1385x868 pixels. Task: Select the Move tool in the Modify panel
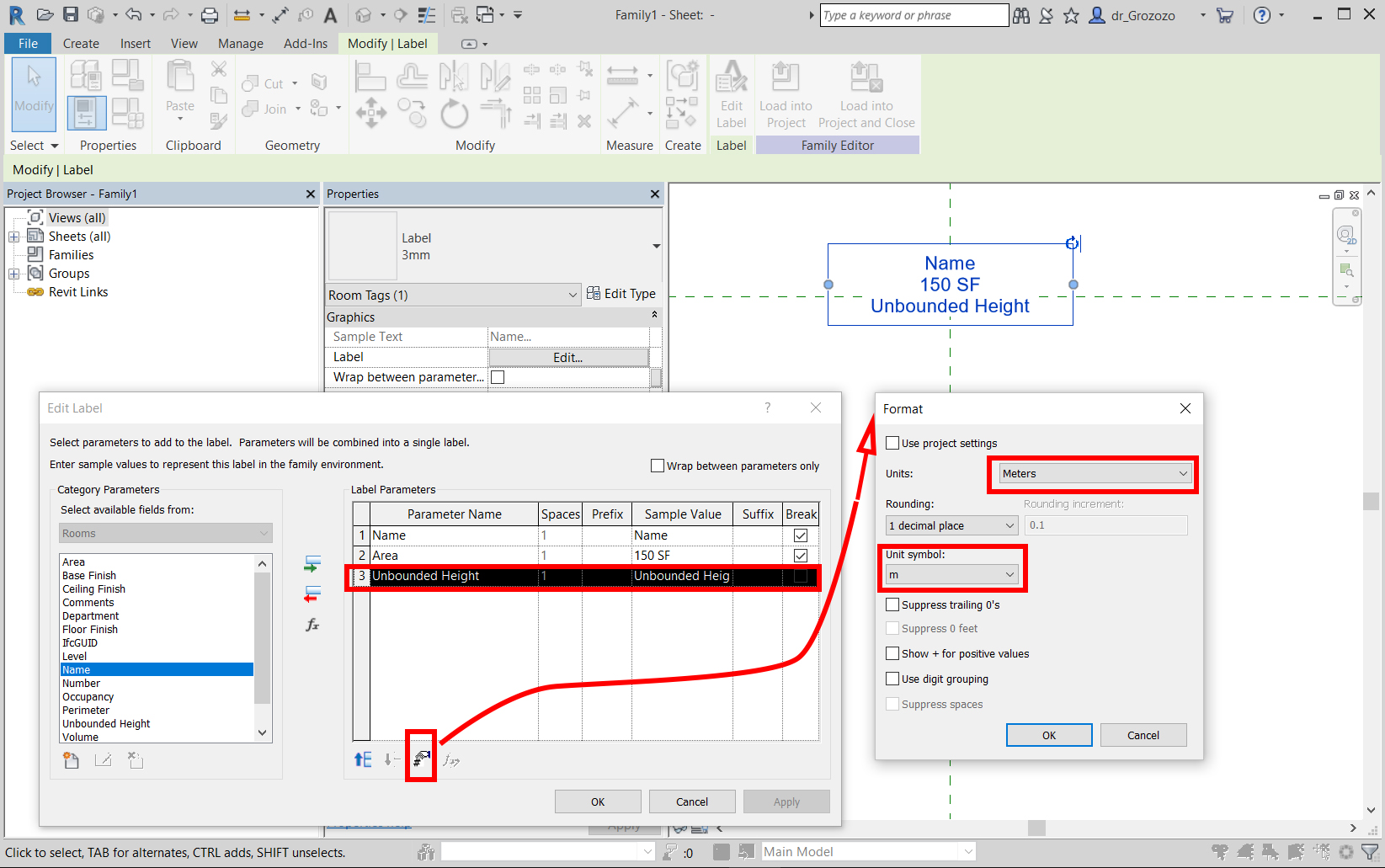(370, 114)
